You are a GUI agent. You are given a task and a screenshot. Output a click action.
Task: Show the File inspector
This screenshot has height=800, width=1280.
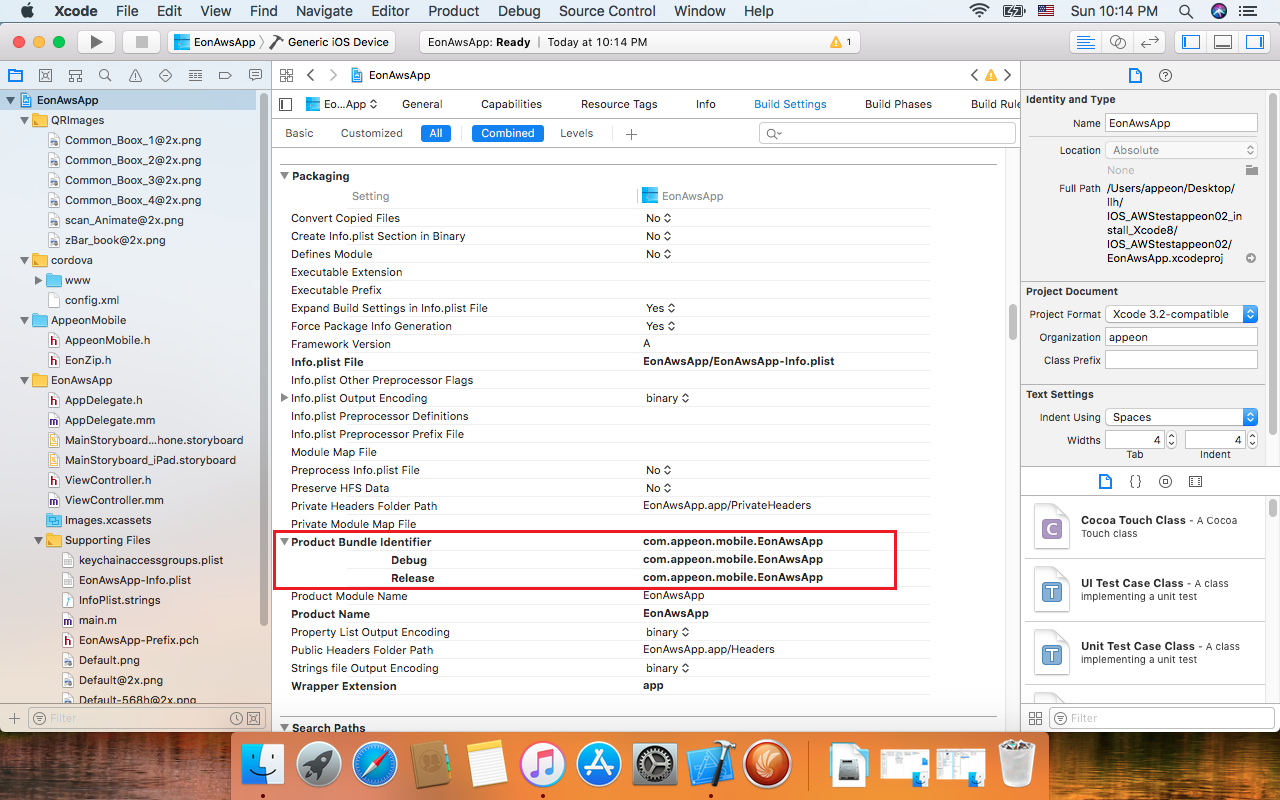1135,75
